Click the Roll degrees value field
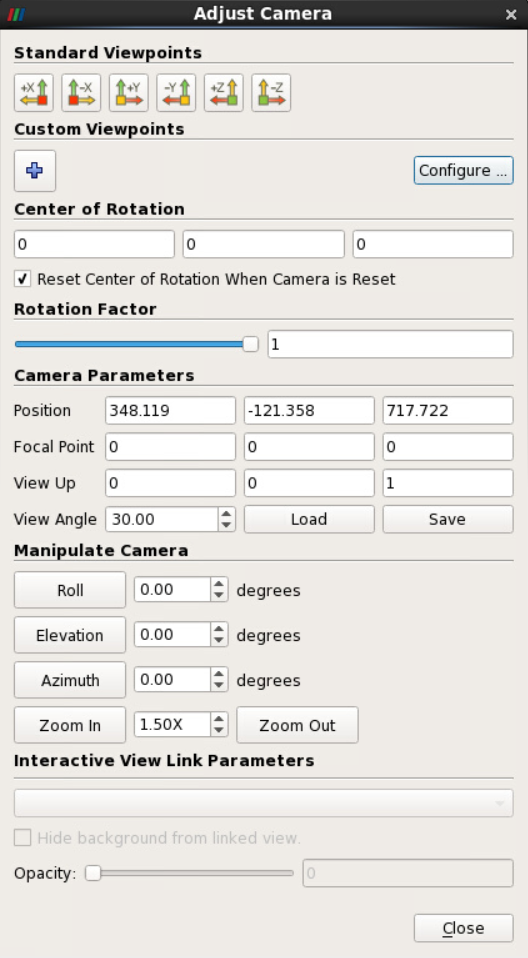The height and width of the screenshot is (958, 528). coord(173,590)
